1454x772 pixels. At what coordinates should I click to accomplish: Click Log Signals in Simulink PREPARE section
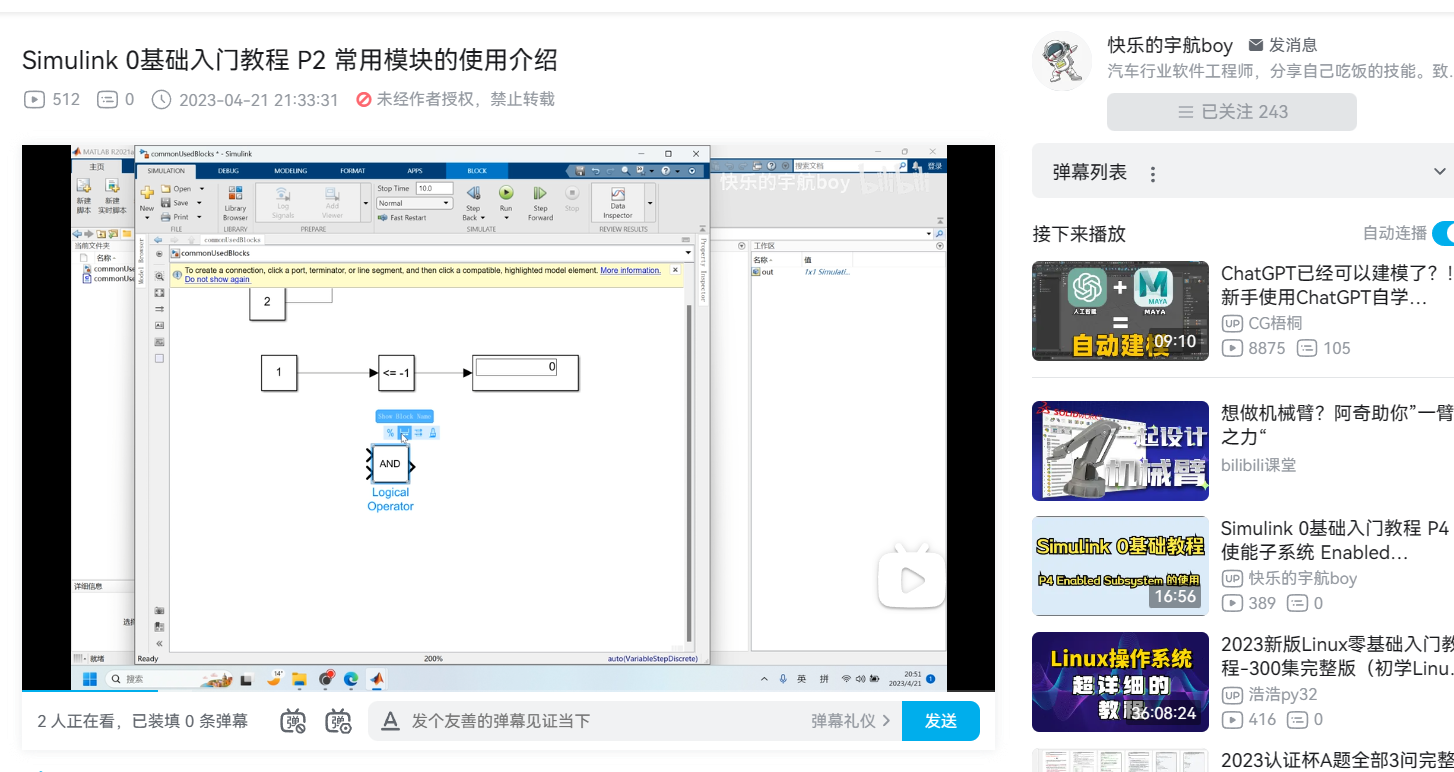[x=283, y=201]
